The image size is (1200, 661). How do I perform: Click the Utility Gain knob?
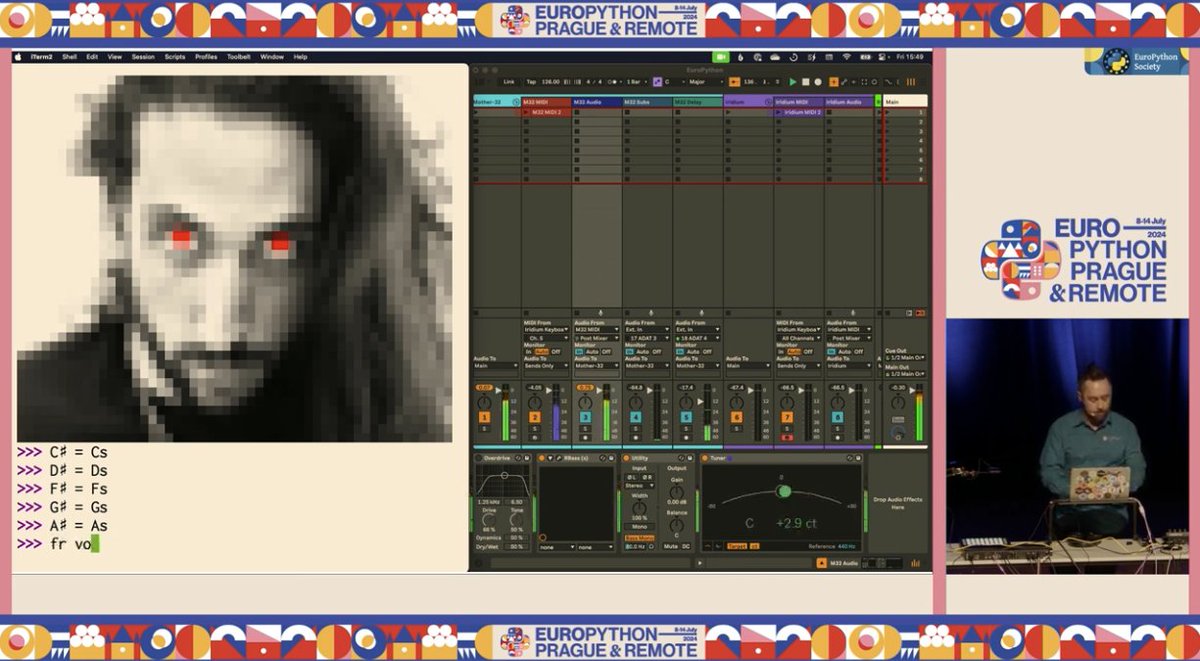coord(677,491)
